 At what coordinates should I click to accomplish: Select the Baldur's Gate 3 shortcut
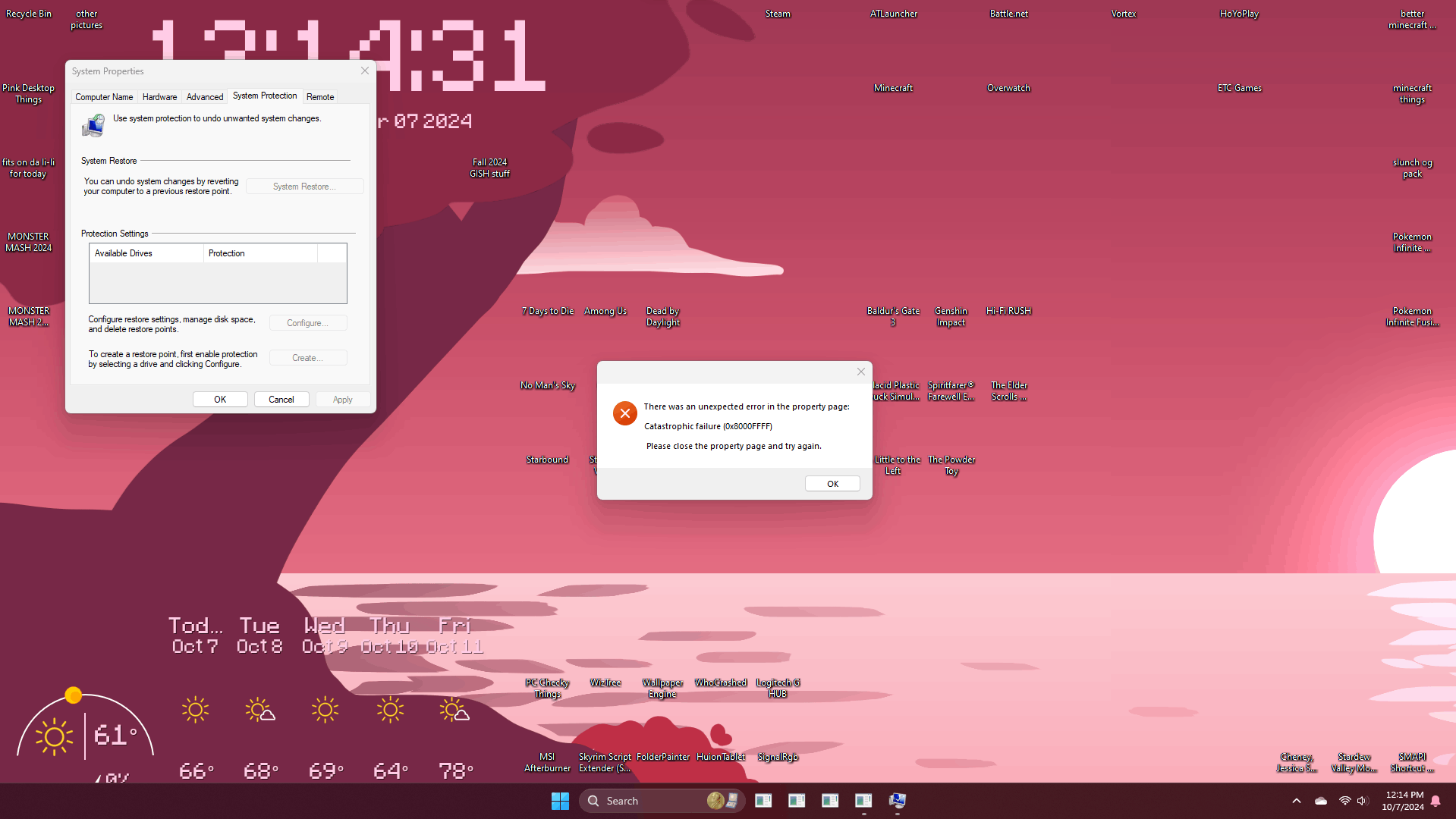coord(893,317)
